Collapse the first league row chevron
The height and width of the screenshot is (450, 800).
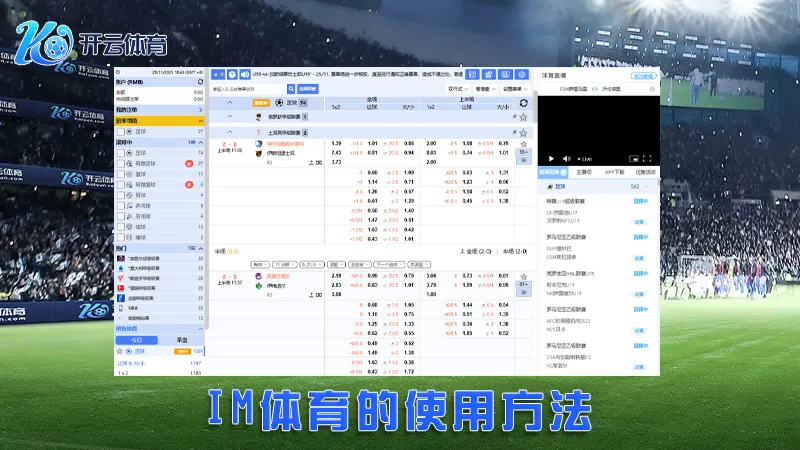click(x=230, y=117)
